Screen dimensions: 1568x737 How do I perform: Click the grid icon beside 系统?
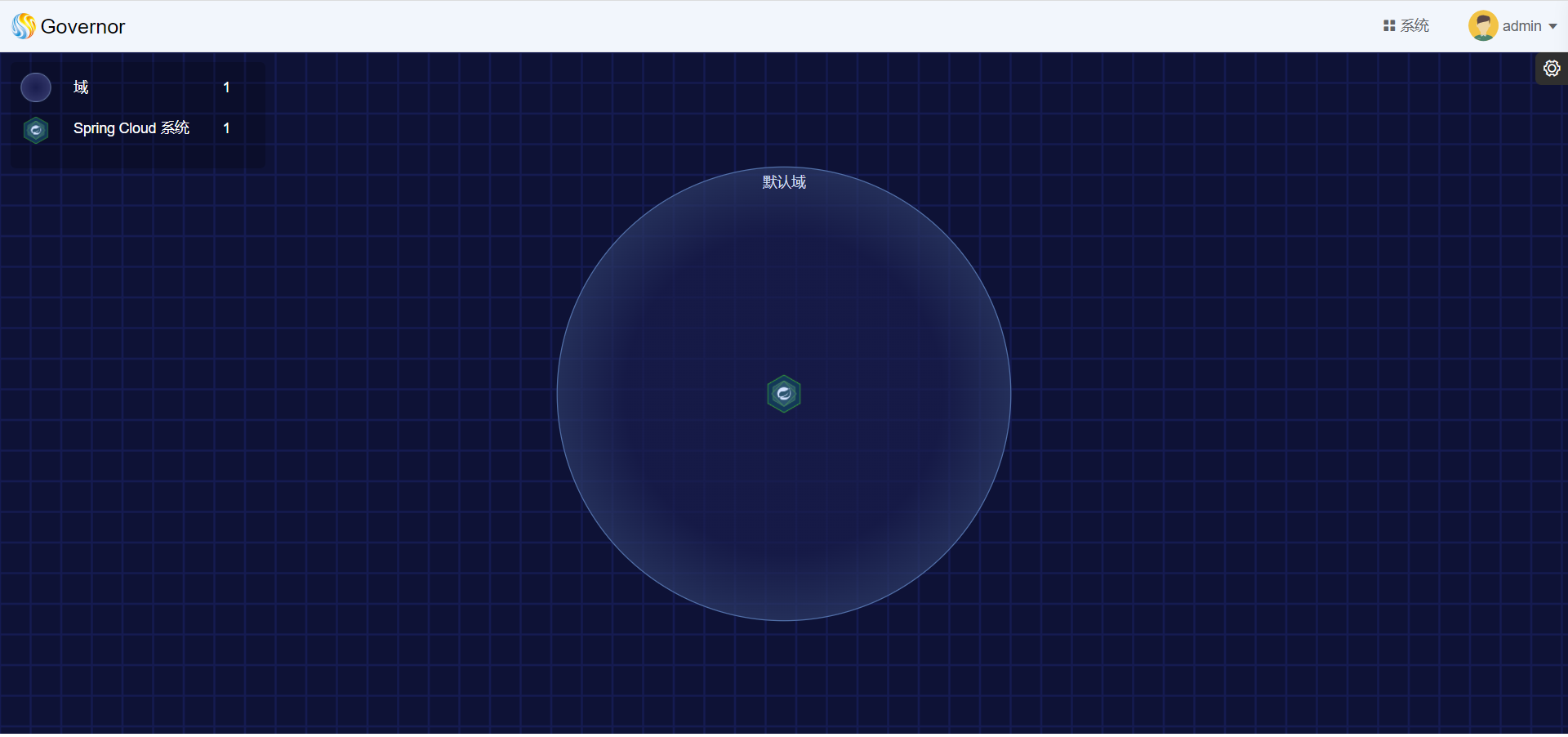click(1388, 26)
